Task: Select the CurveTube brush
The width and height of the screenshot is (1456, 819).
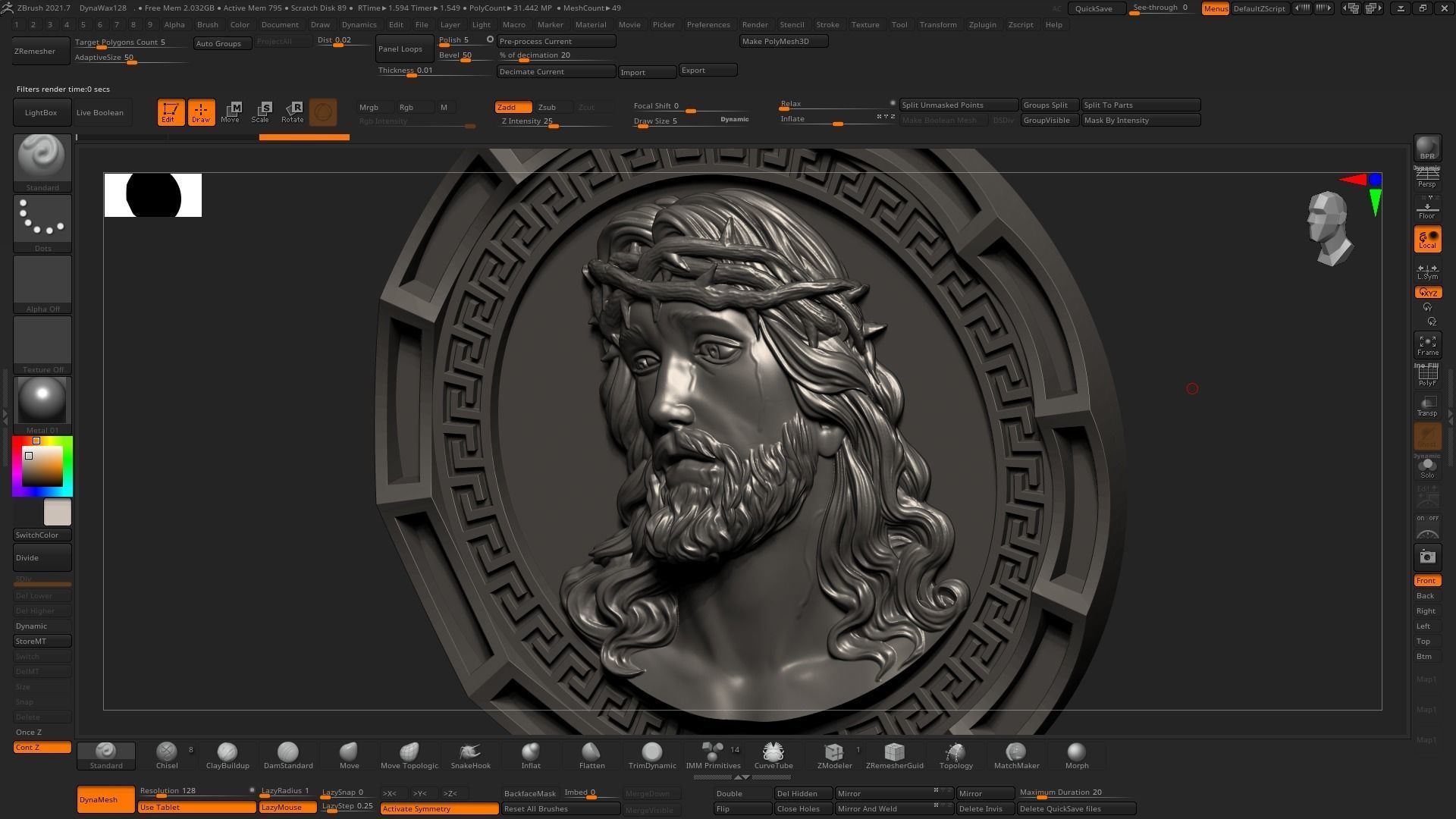Action: pyautogui.click(x=773, y=755)
